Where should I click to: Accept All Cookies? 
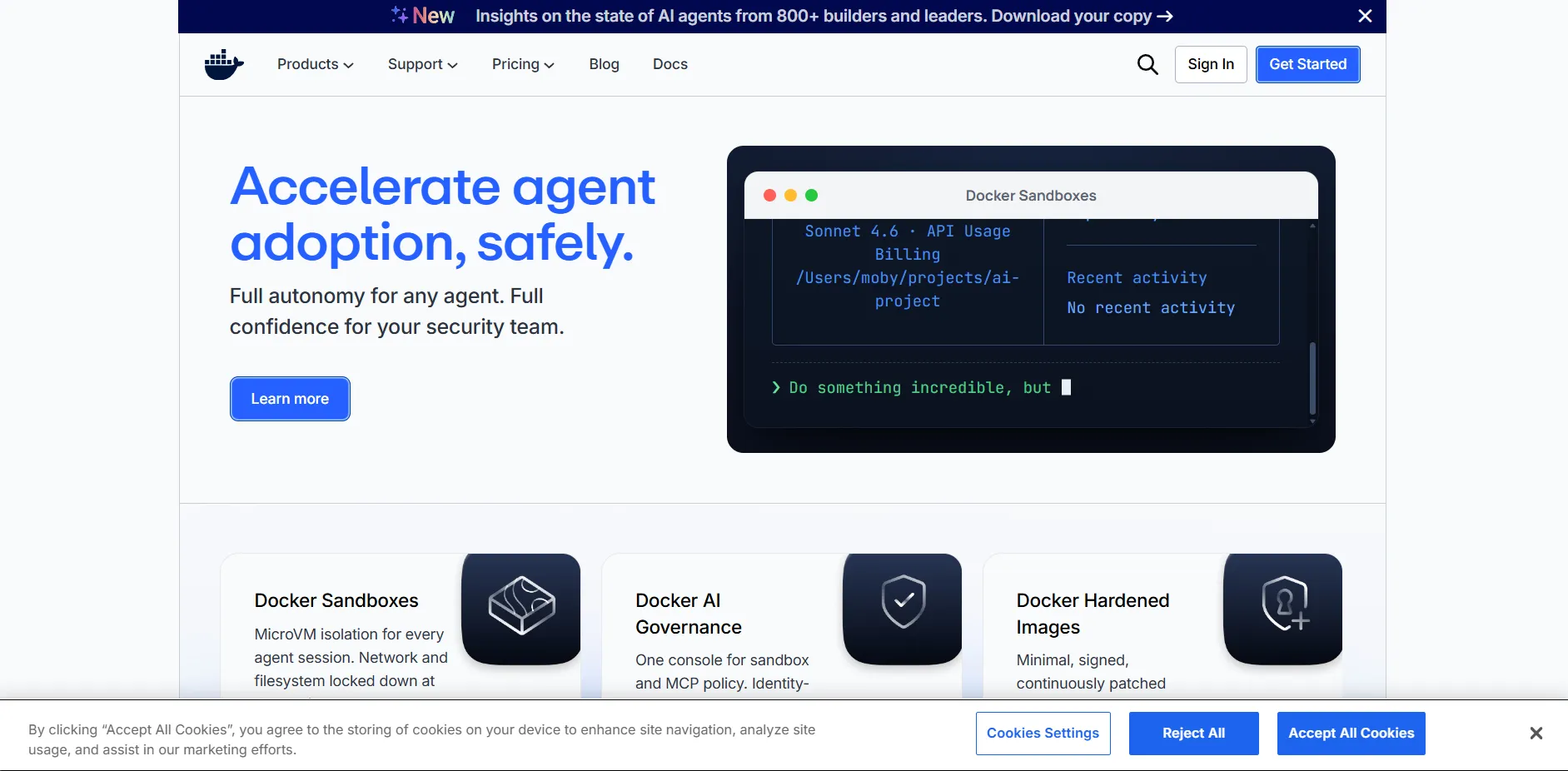1351,733
